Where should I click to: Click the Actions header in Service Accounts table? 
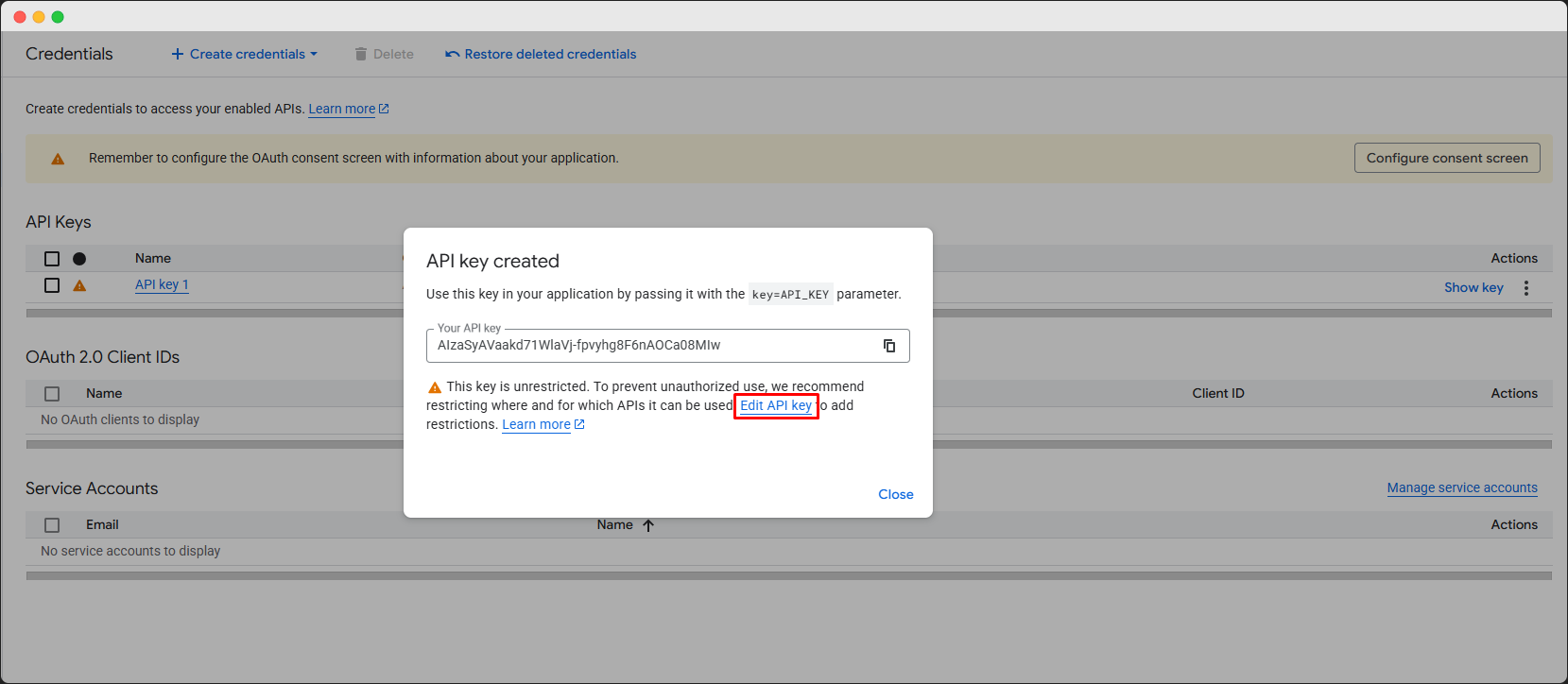pos(1514,524)
